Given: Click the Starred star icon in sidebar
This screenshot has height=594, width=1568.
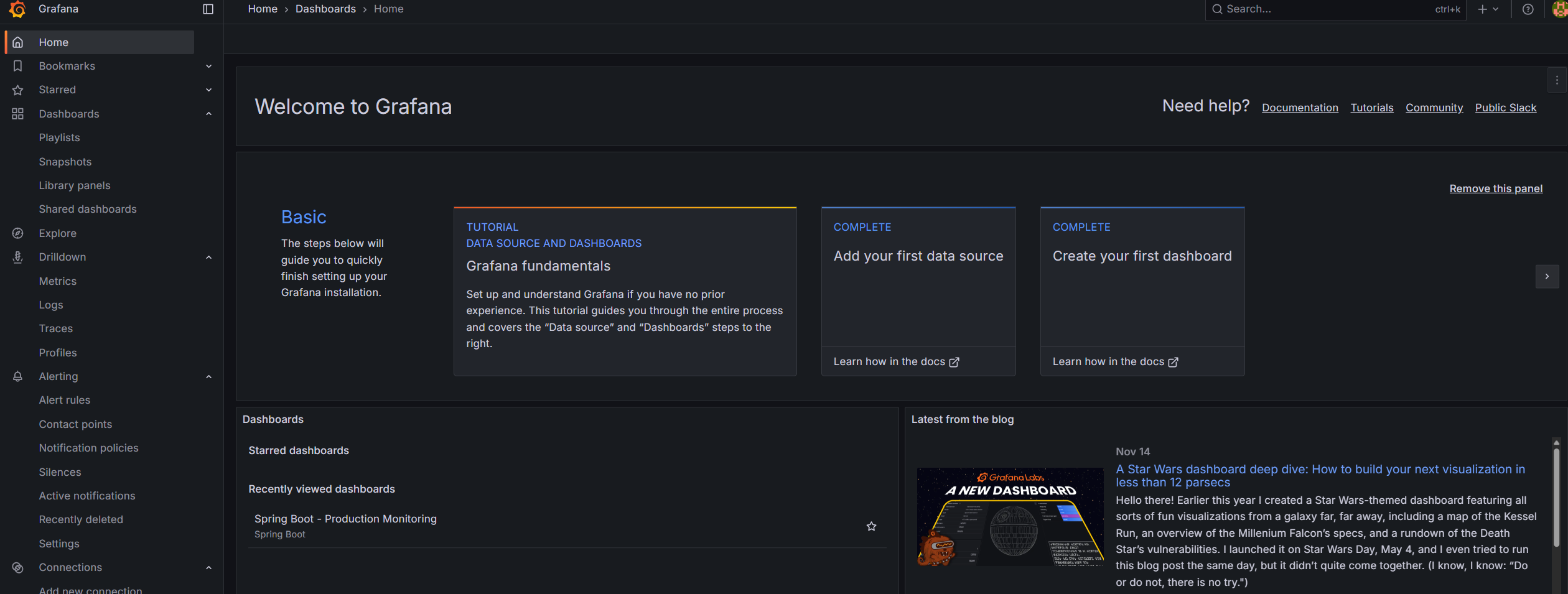Looking at the screenshot, I should 18,90.
